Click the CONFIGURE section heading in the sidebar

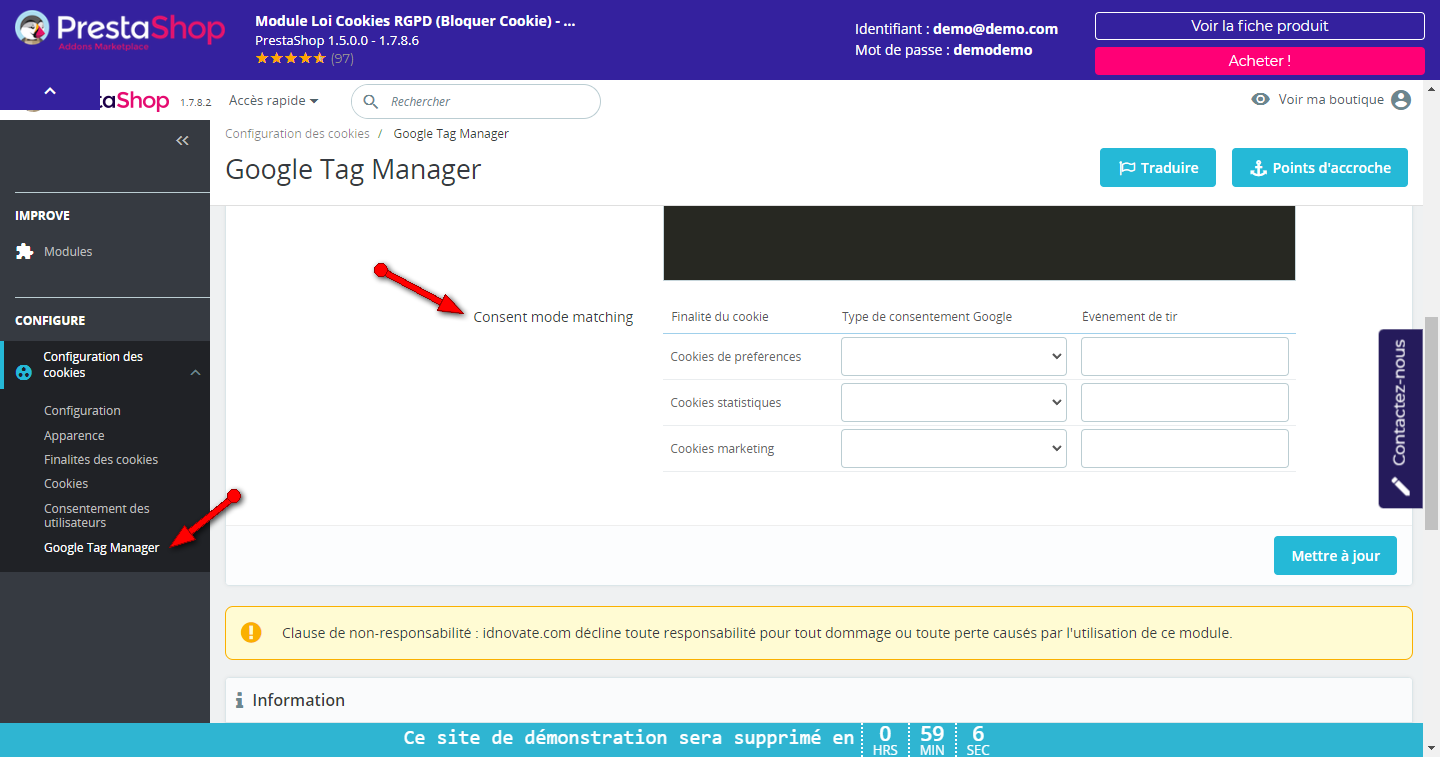(50, 321)
